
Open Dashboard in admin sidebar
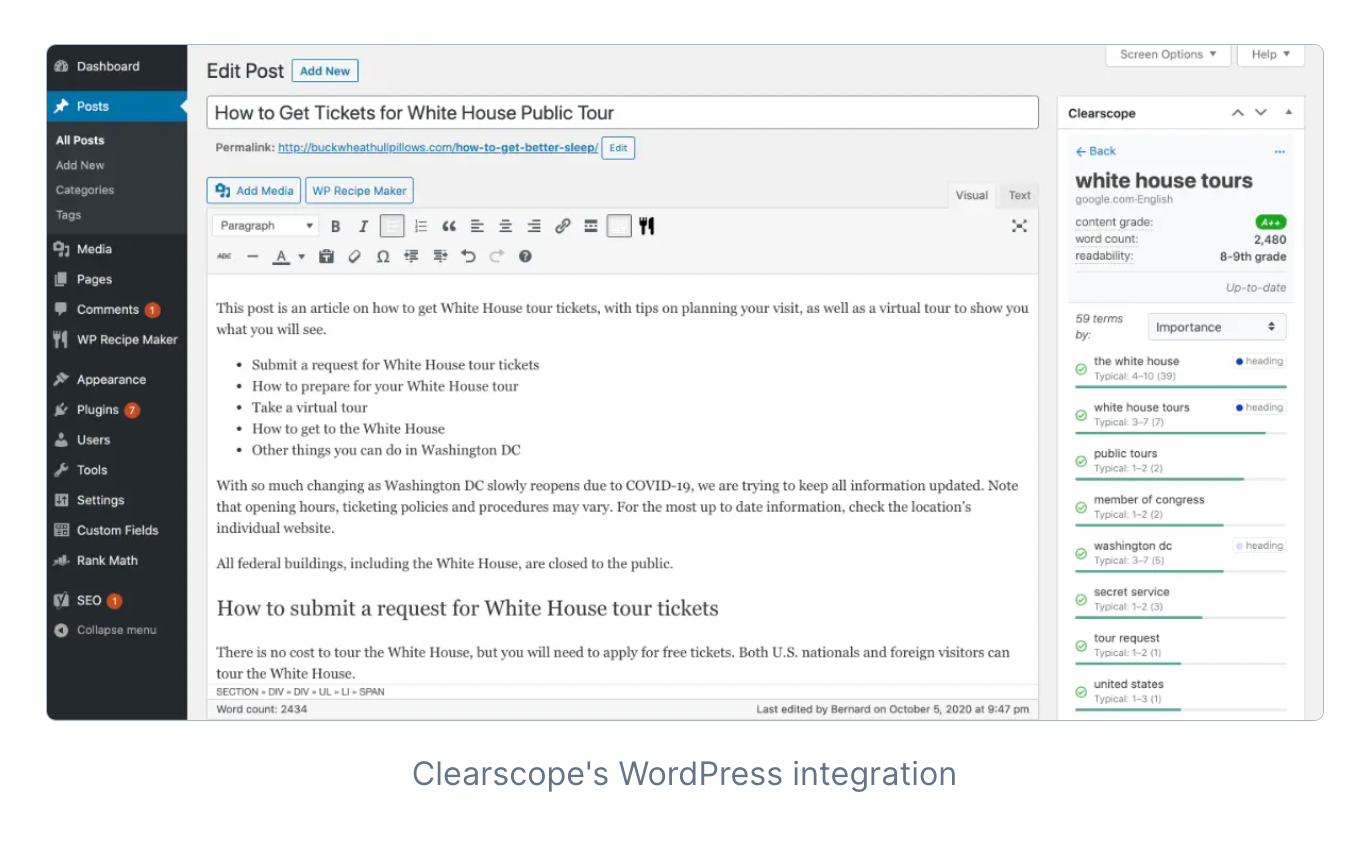tap(117, 66)
